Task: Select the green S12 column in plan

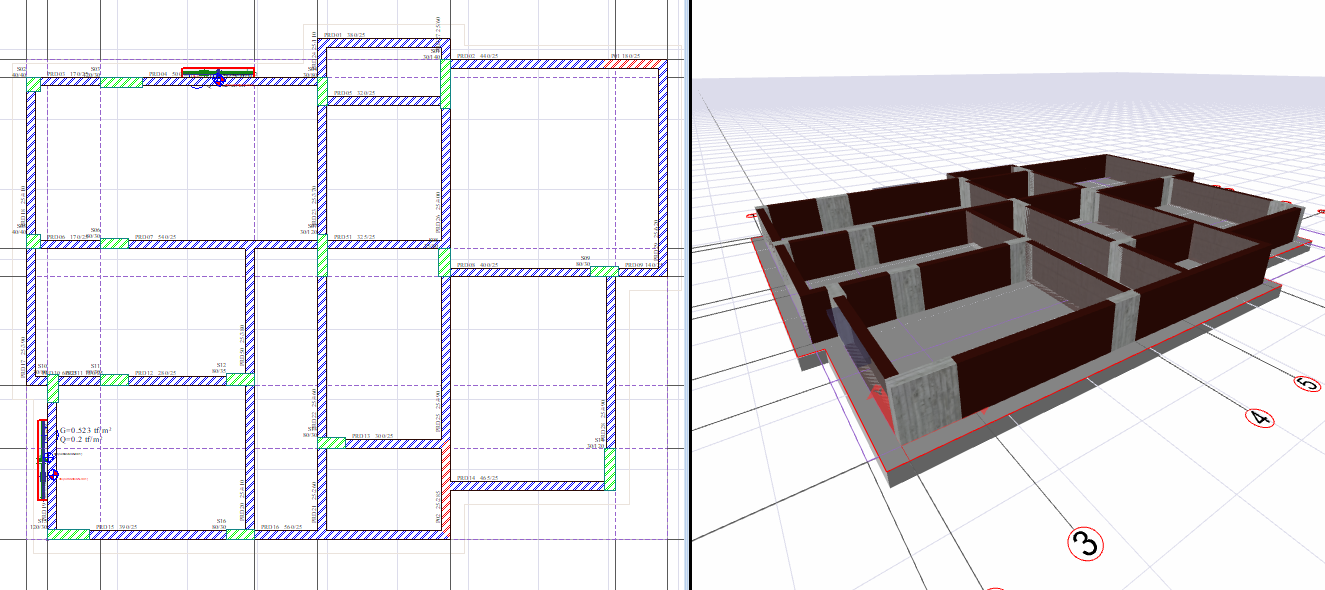Action: click(x=240, y=380)
